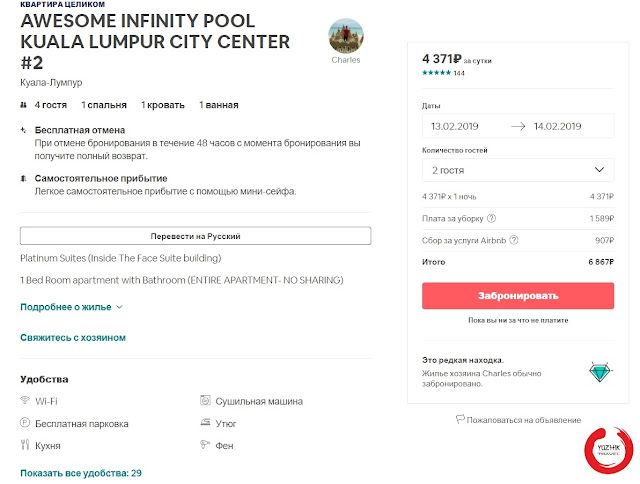The image size is (640, 484).
Task: Click host Charles's profile photo
Action: [345, 36]
